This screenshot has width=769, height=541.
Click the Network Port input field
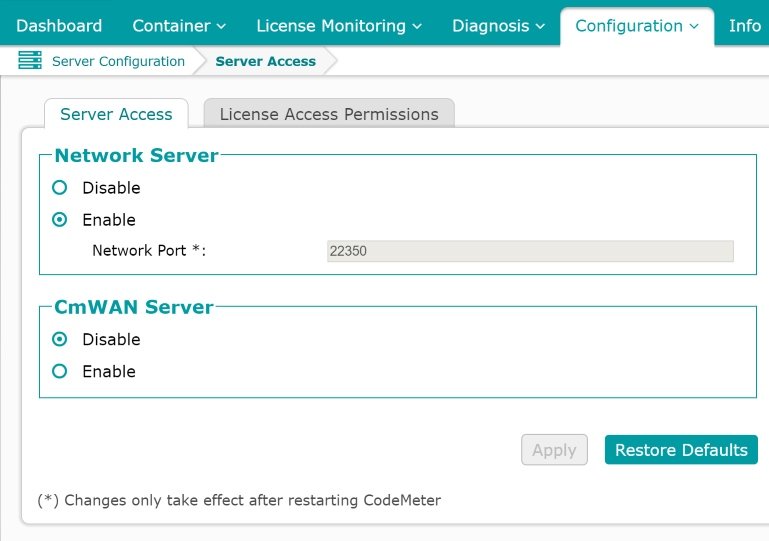(x=530, y=251)
